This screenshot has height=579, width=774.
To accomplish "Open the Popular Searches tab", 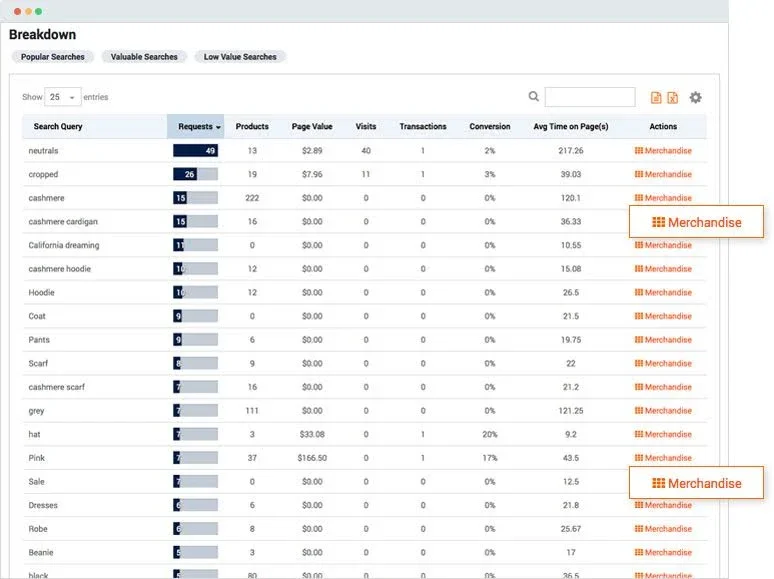I will [x=52, y=57].
